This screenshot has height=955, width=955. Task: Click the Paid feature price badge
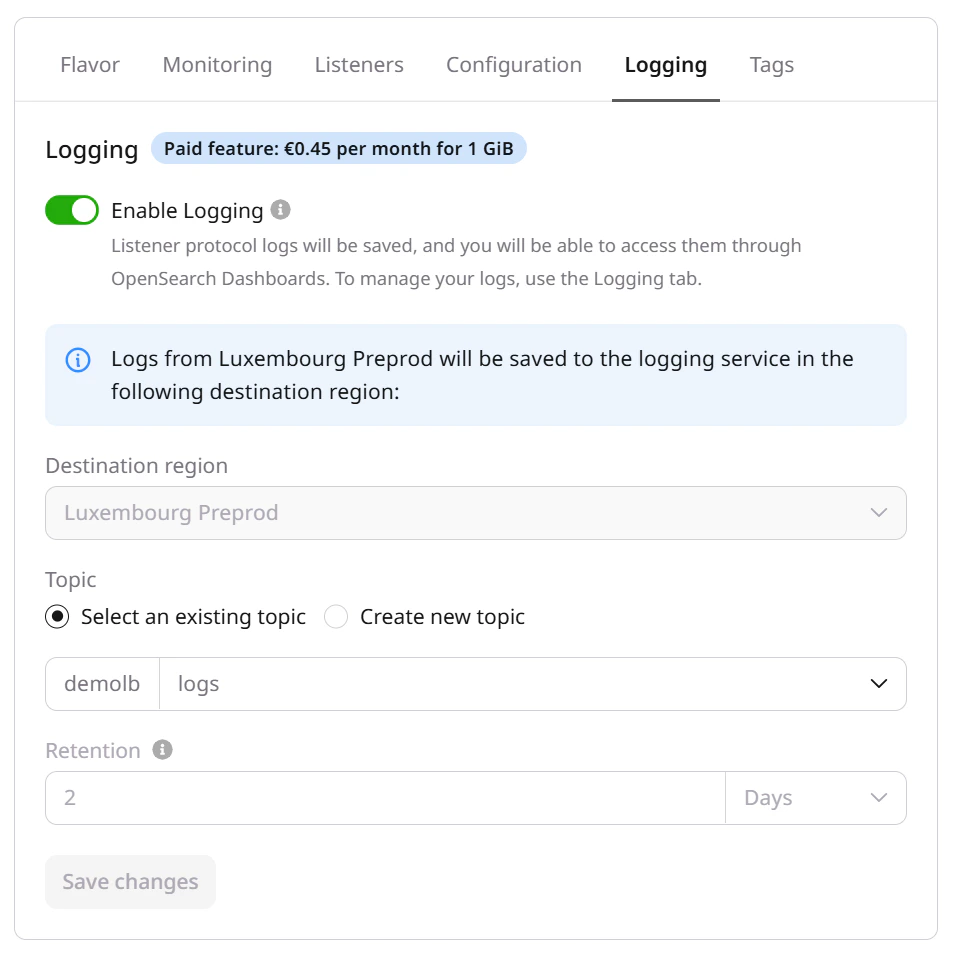pyautogui.click(x=339, y=148)
